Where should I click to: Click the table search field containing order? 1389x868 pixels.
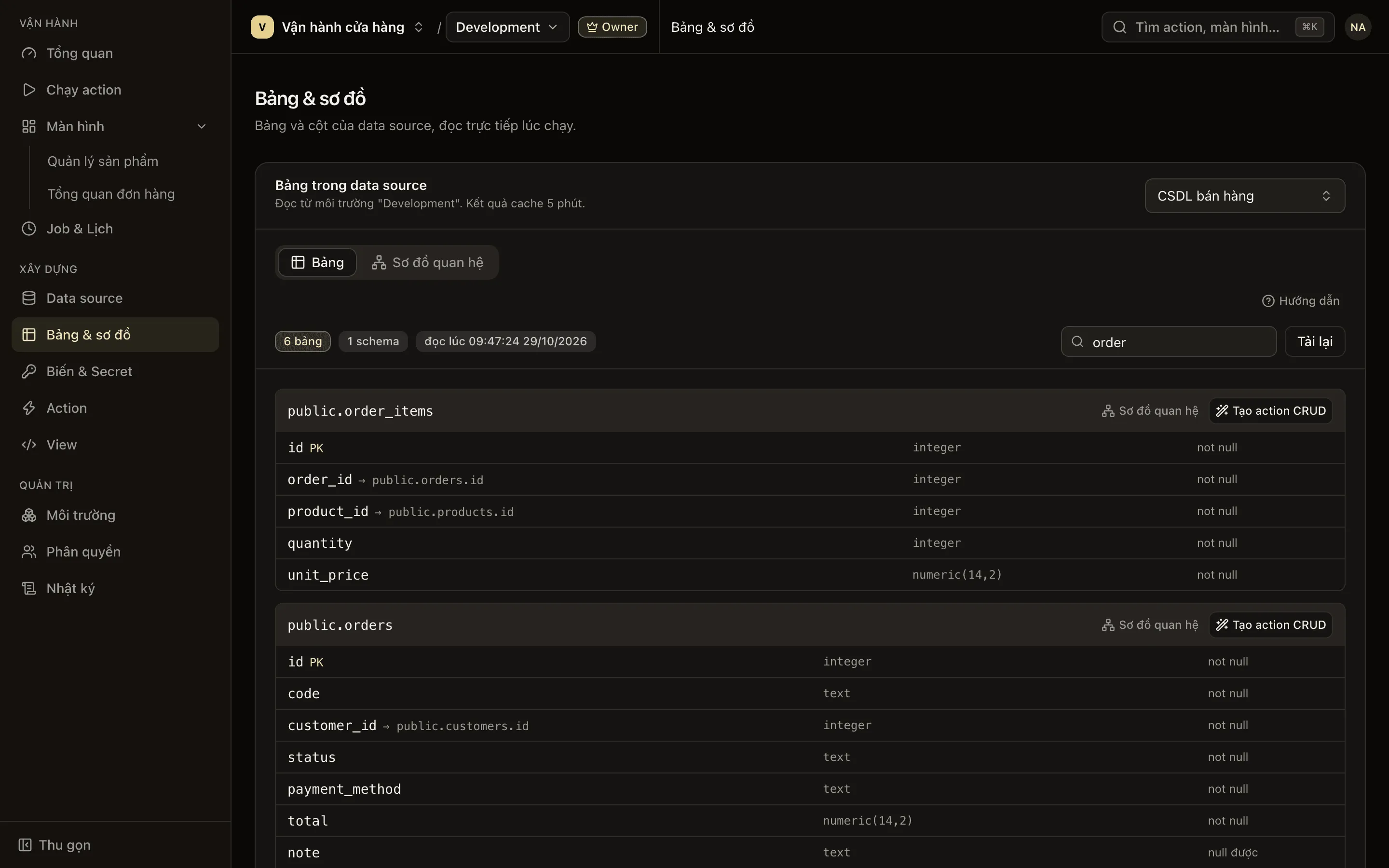point(1169,341)
